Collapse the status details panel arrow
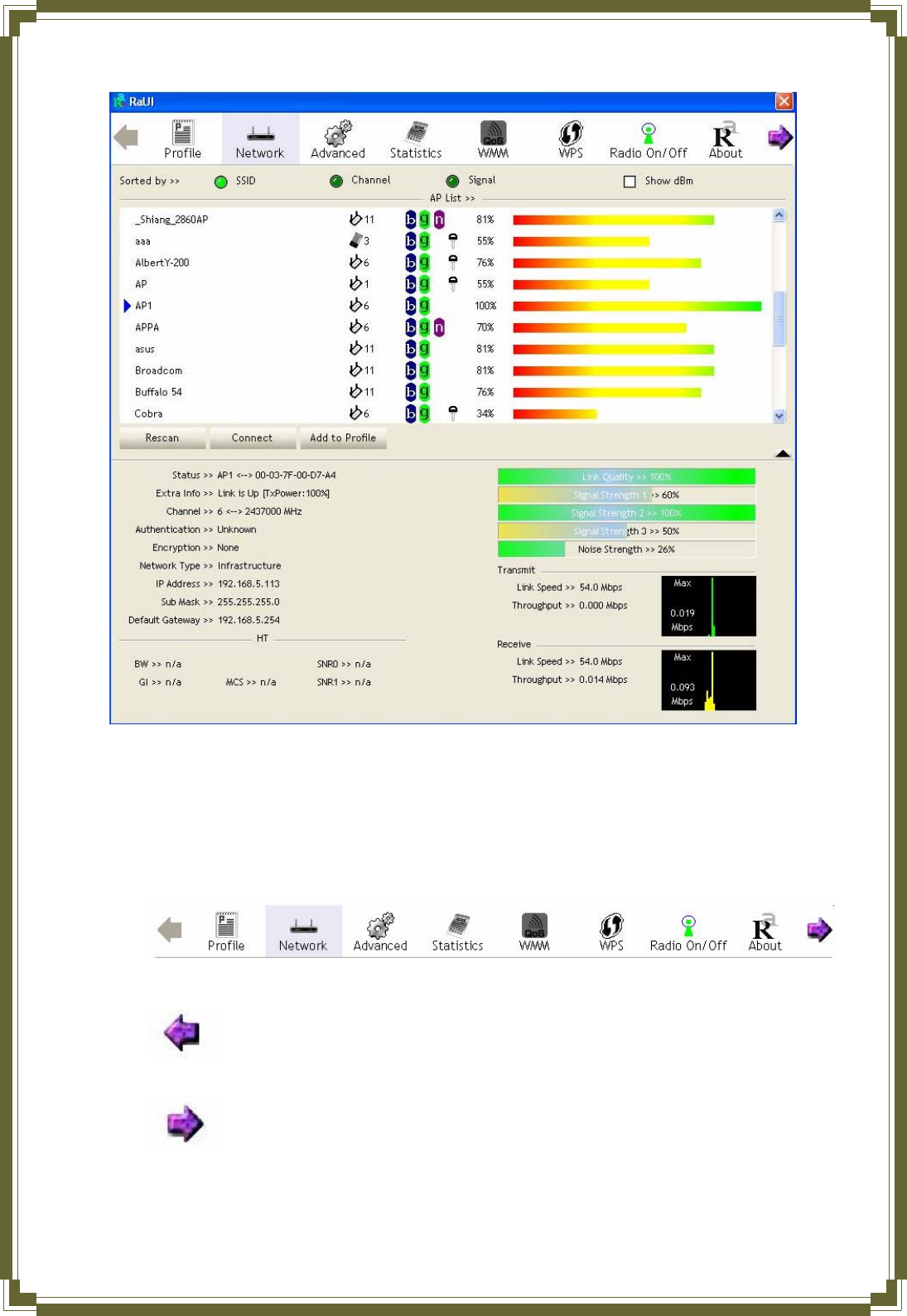The width and height of the screenshot is (907, 1316). click(x=783, y=453)
